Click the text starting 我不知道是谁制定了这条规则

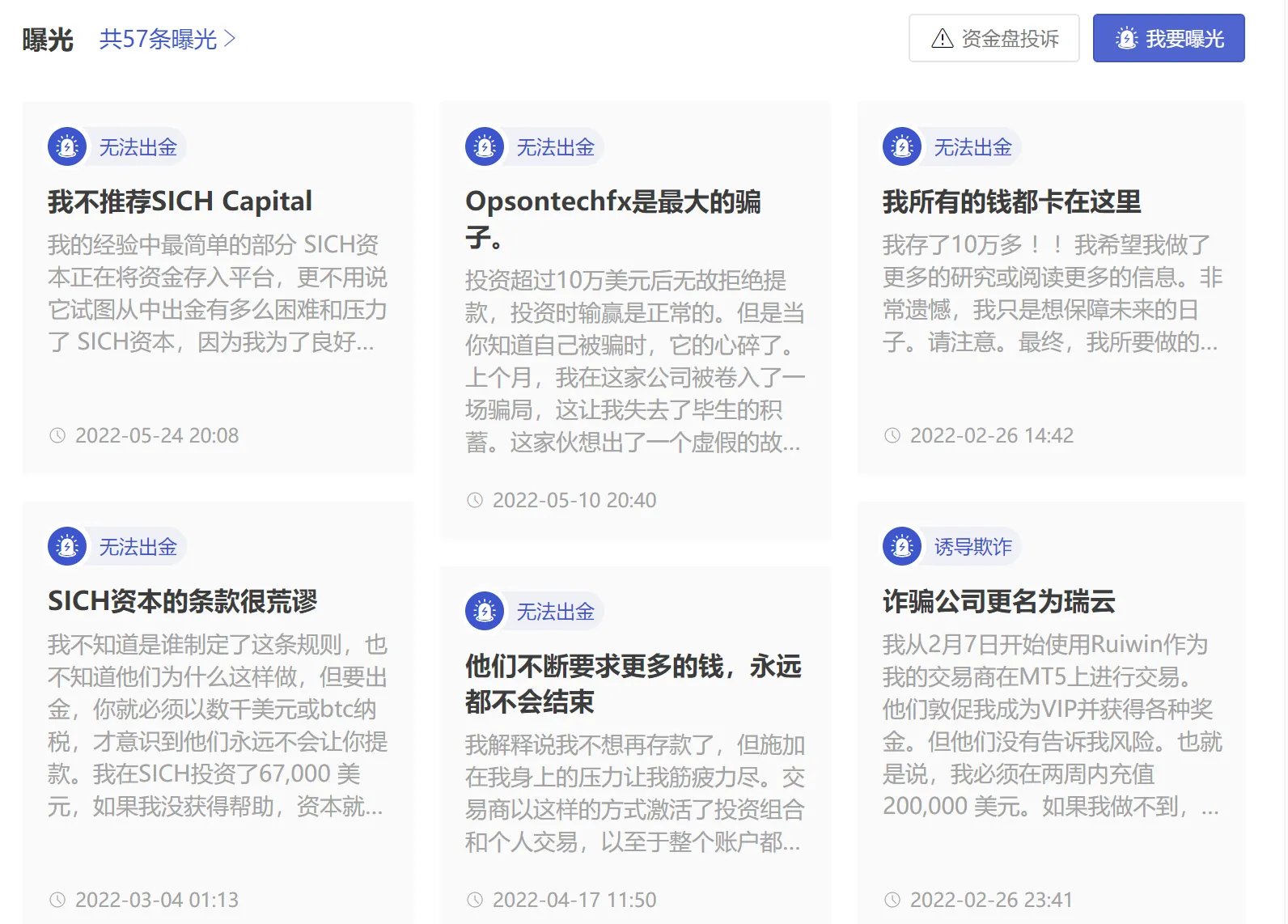(x=218, y=725)
